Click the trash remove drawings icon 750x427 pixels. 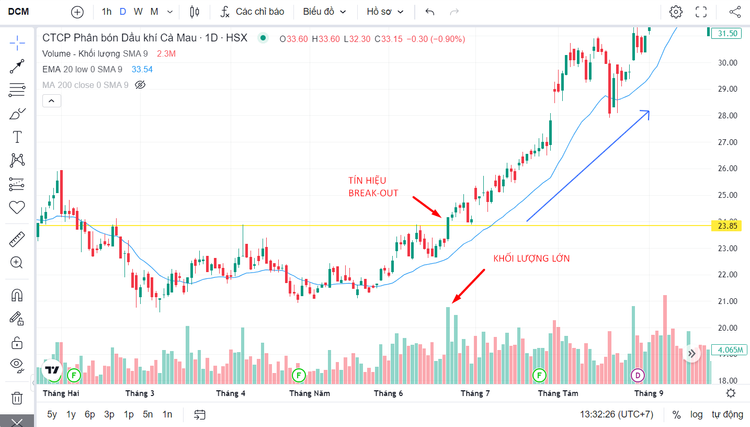[x=17, y=398]
